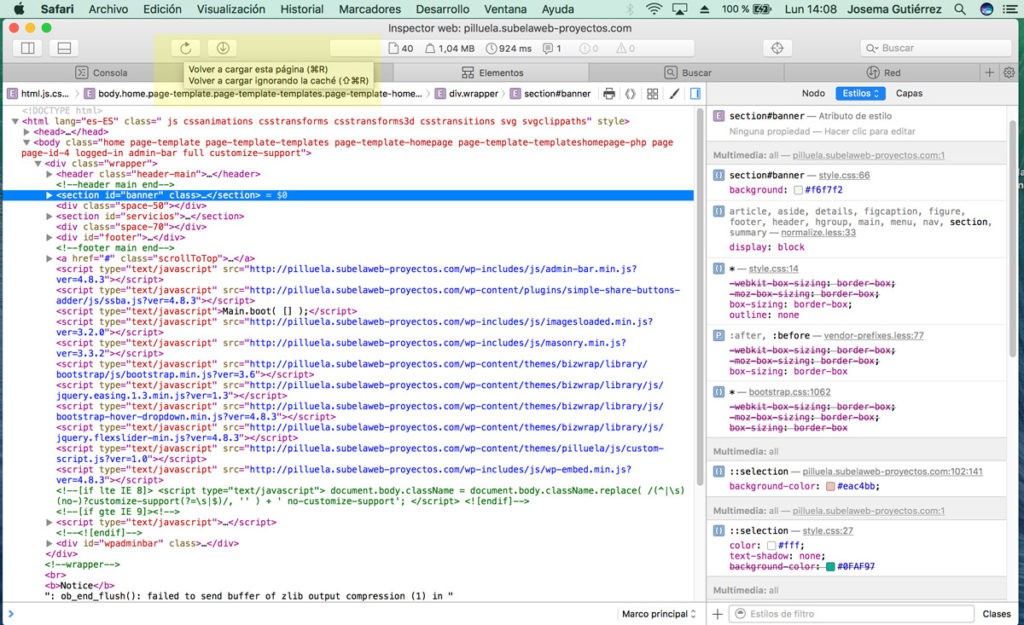Screen dimensions: 1024x625
Task: Dock inspector to side of window
Action: pyautogui.click(x=27, y=48)
